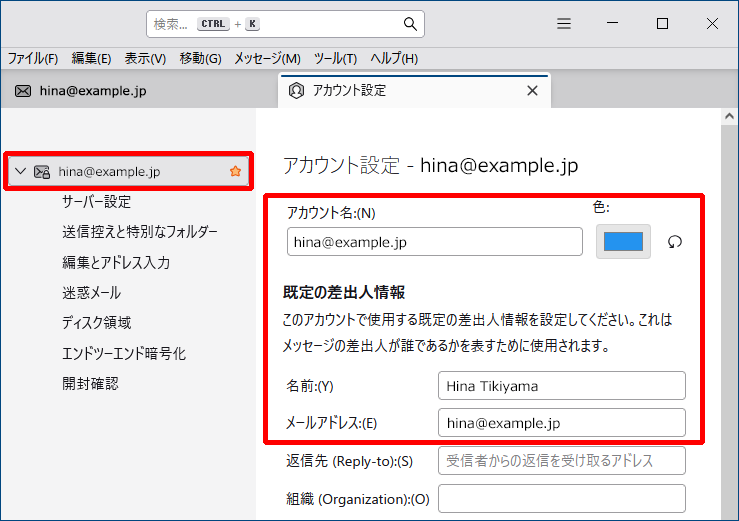This screenshot has height=521, width=739.
Task: Click the vertical scrollbar track
Action: click(729, 323)
